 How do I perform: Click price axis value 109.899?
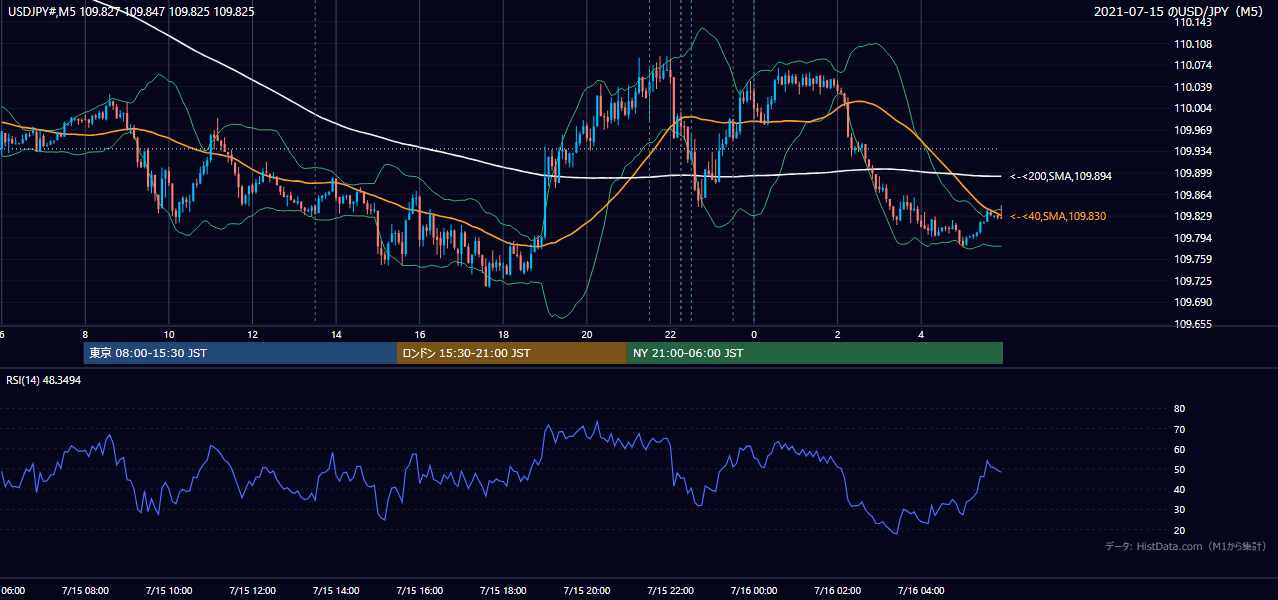[1194, 173]
